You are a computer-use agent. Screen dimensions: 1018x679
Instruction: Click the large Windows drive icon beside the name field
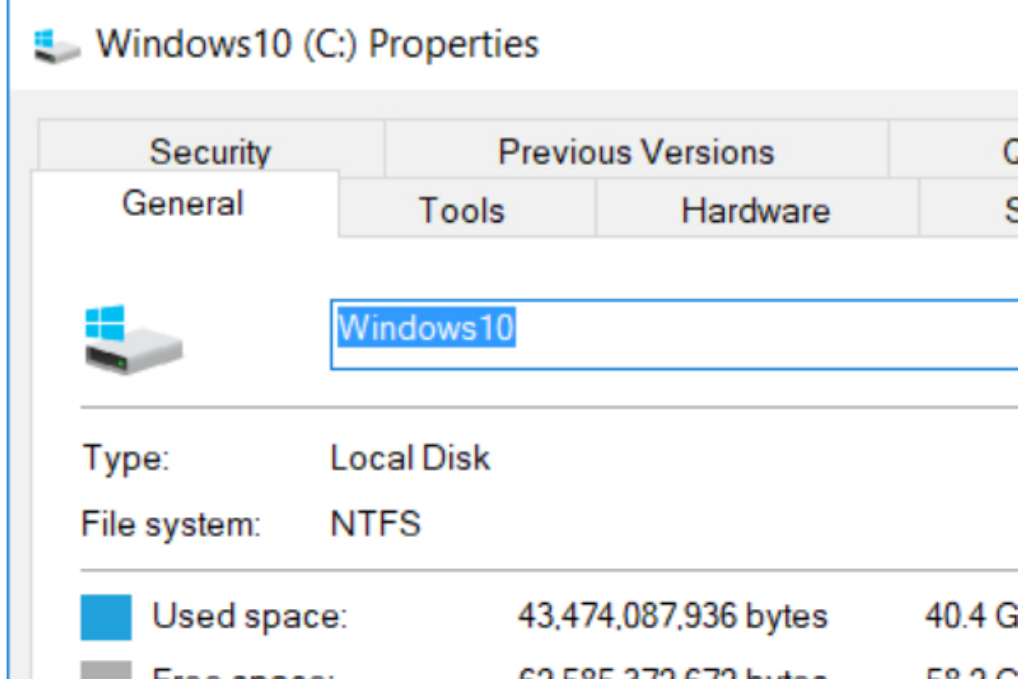pos(133,340)
